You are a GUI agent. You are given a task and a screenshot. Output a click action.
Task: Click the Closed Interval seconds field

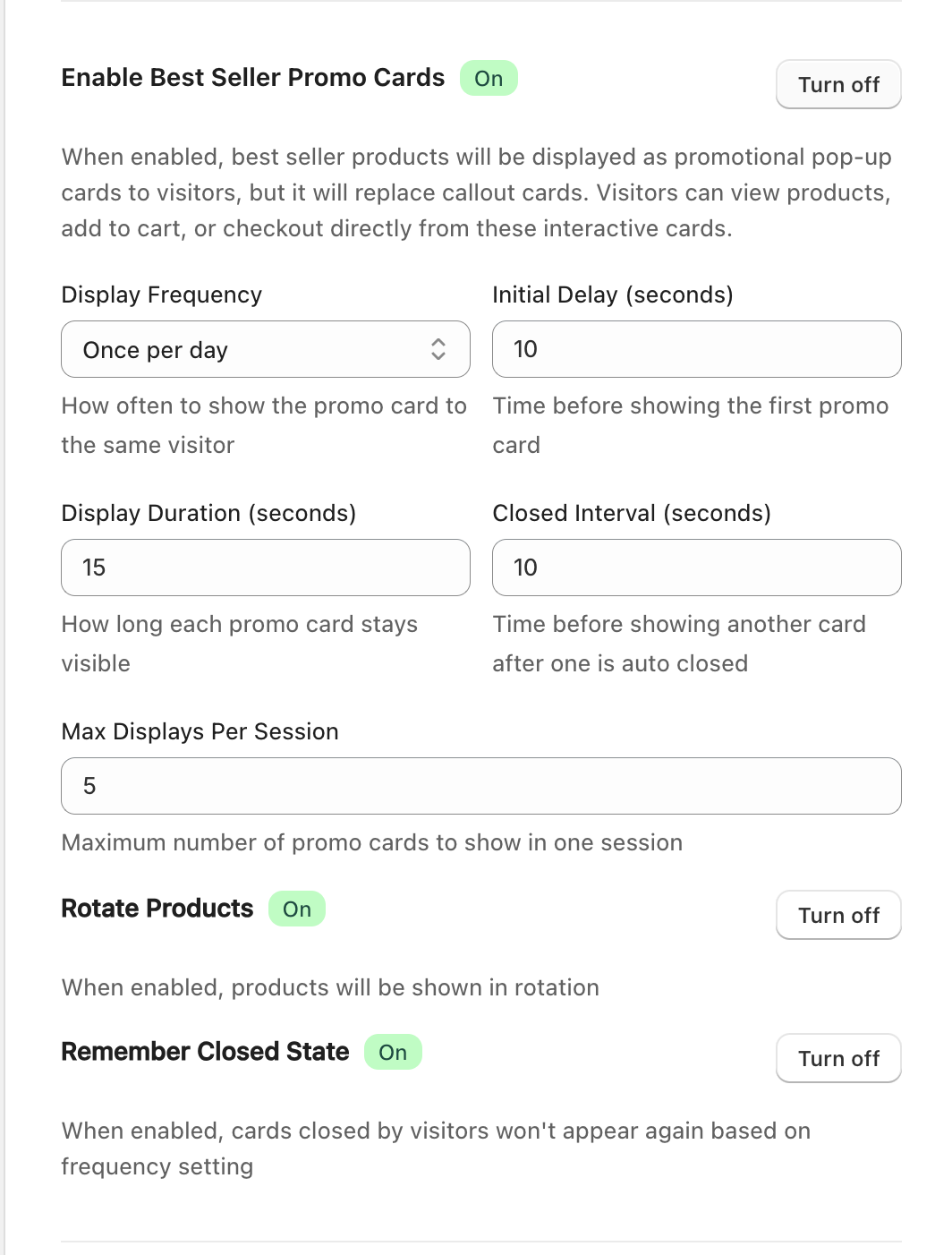696,568
